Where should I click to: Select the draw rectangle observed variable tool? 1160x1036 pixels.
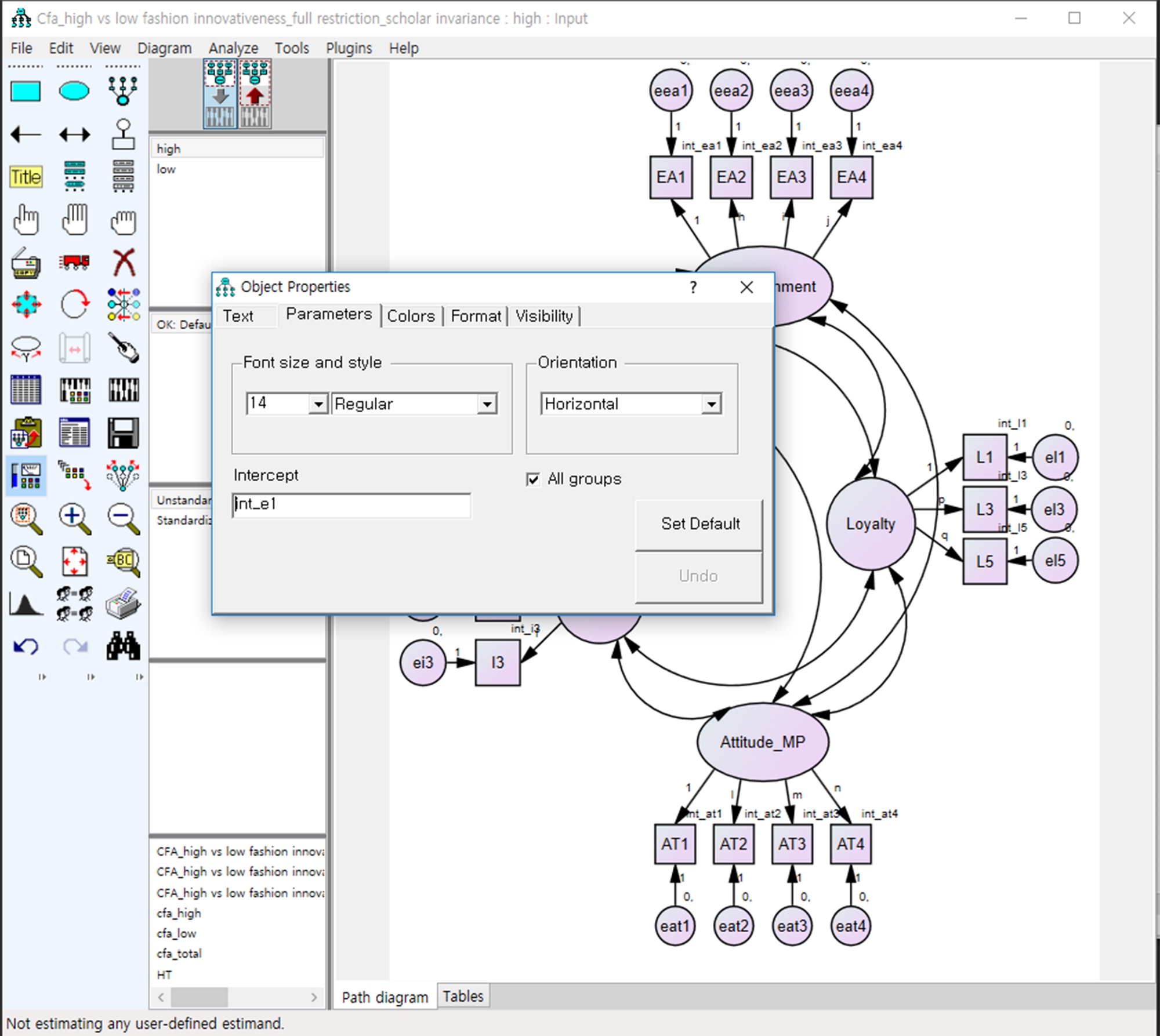pos(26,91)
